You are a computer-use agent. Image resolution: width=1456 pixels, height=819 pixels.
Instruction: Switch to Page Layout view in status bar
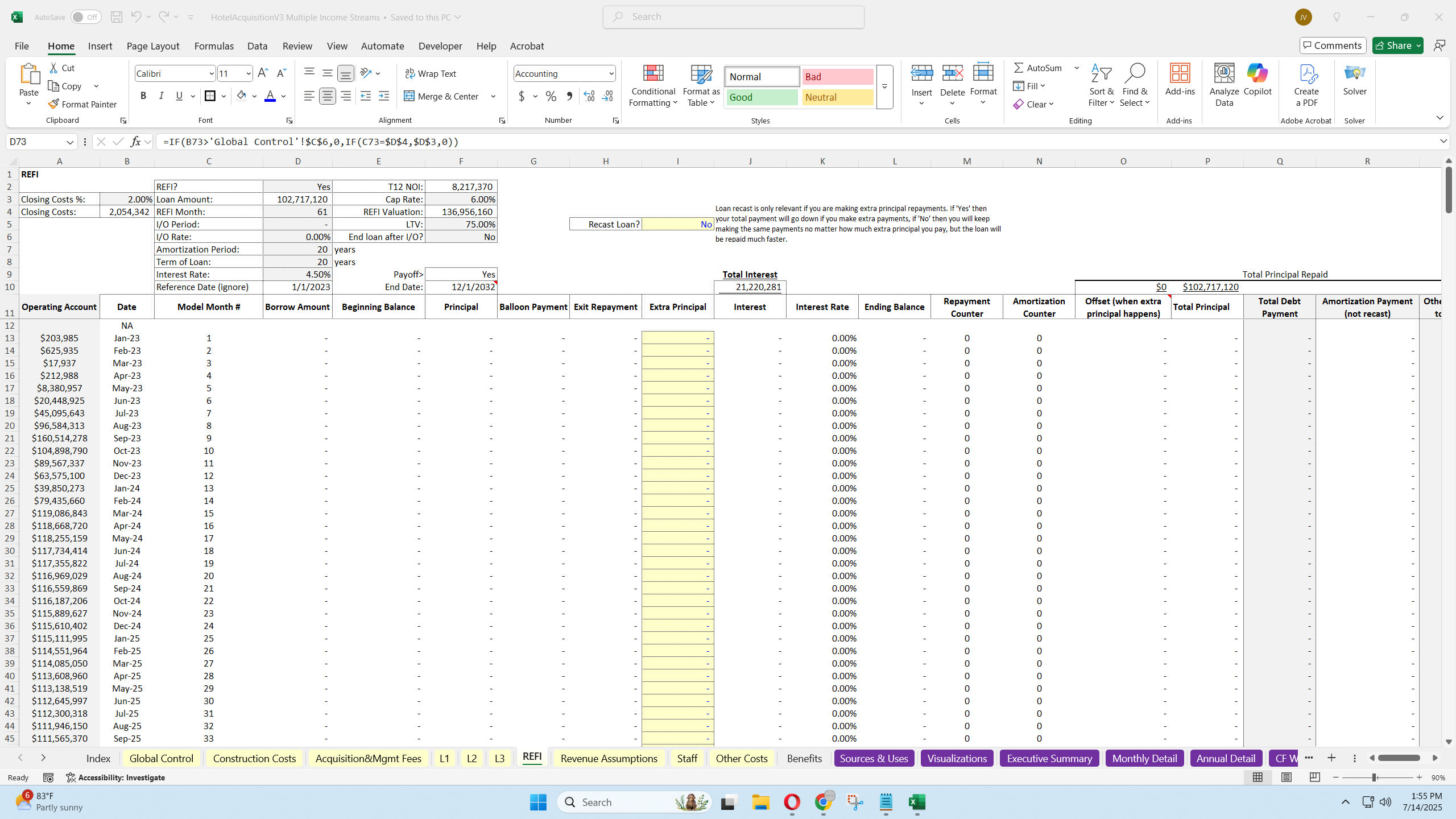pyautogui.click(x=1286, y=777)
